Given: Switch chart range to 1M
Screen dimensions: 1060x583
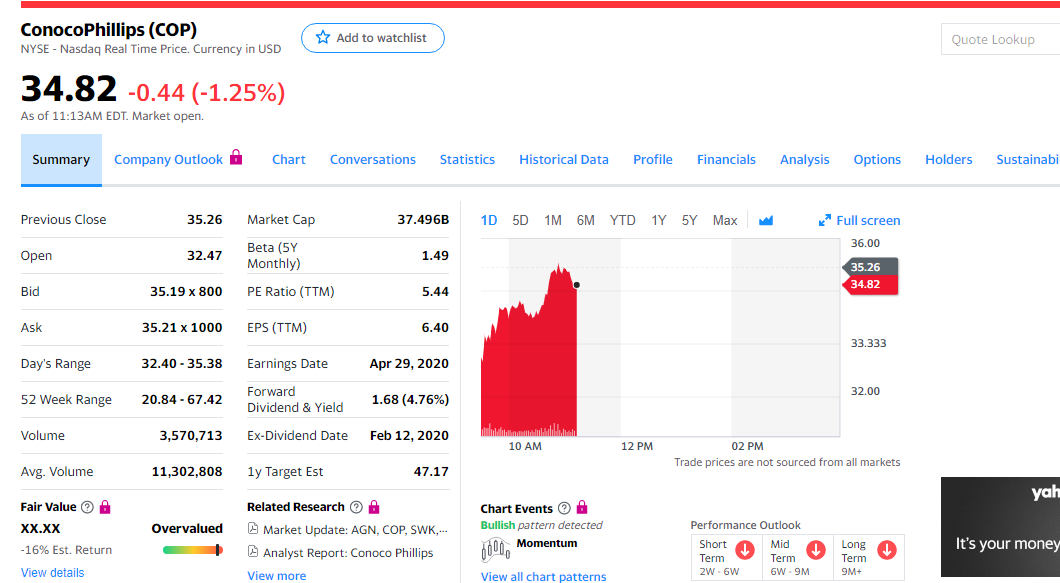Looking at the screenshot, I should pyautogui.click(x=553, y=220).
